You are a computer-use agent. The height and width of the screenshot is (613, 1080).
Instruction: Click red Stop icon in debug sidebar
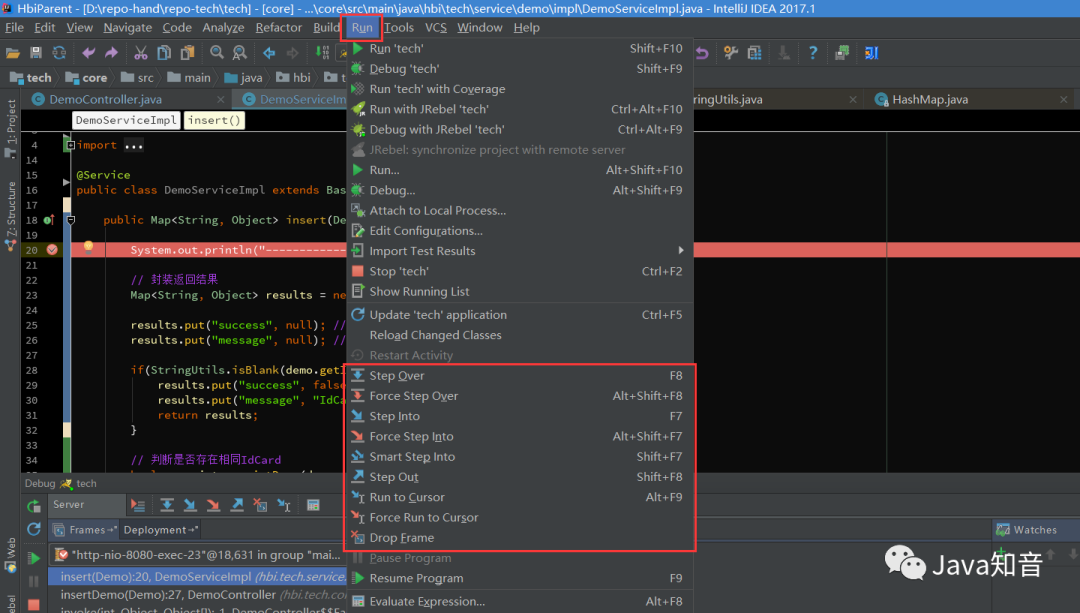(x=34, y=605)
